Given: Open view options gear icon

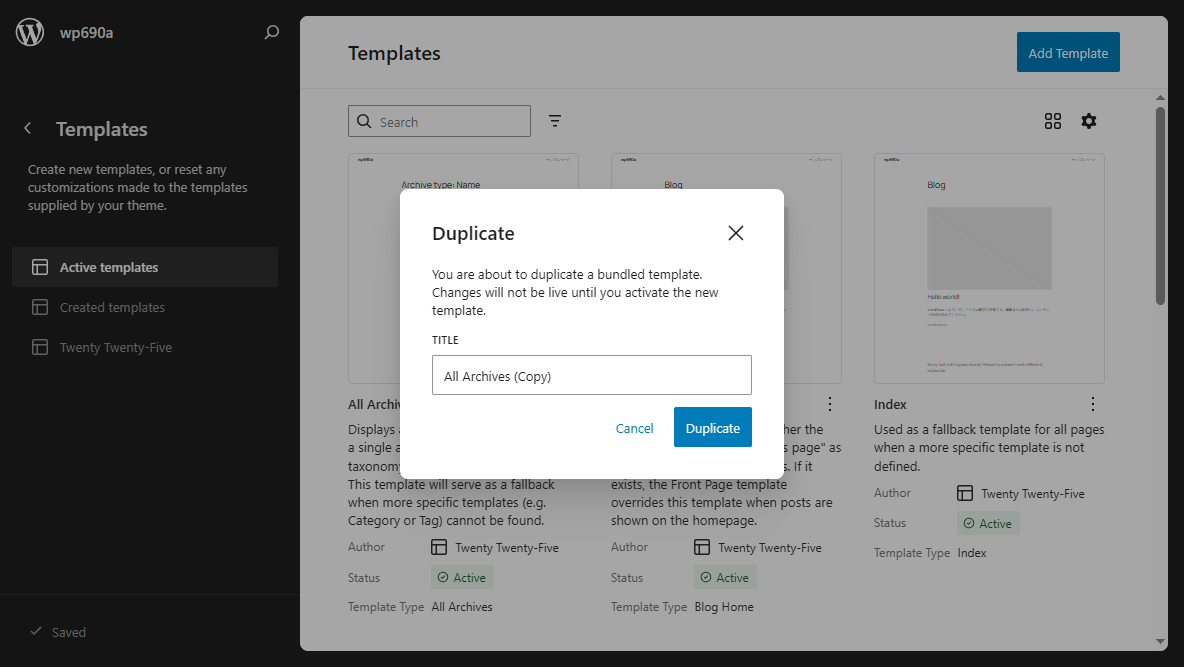Looking at the screenshot, I should (x=1088, y=121).
